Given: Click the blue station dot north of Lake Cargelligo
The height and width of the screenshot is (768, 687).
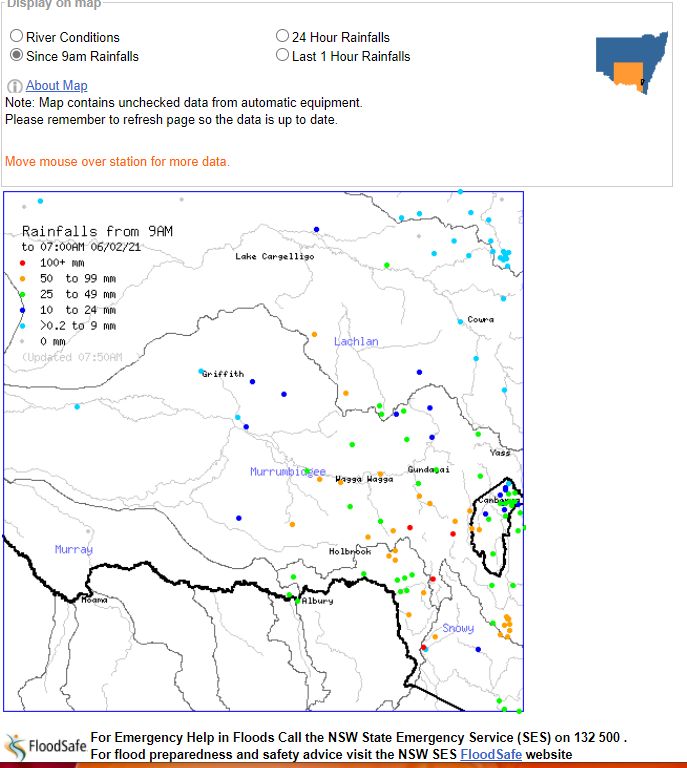Looking at the screenshot, I should pos(316,229).
